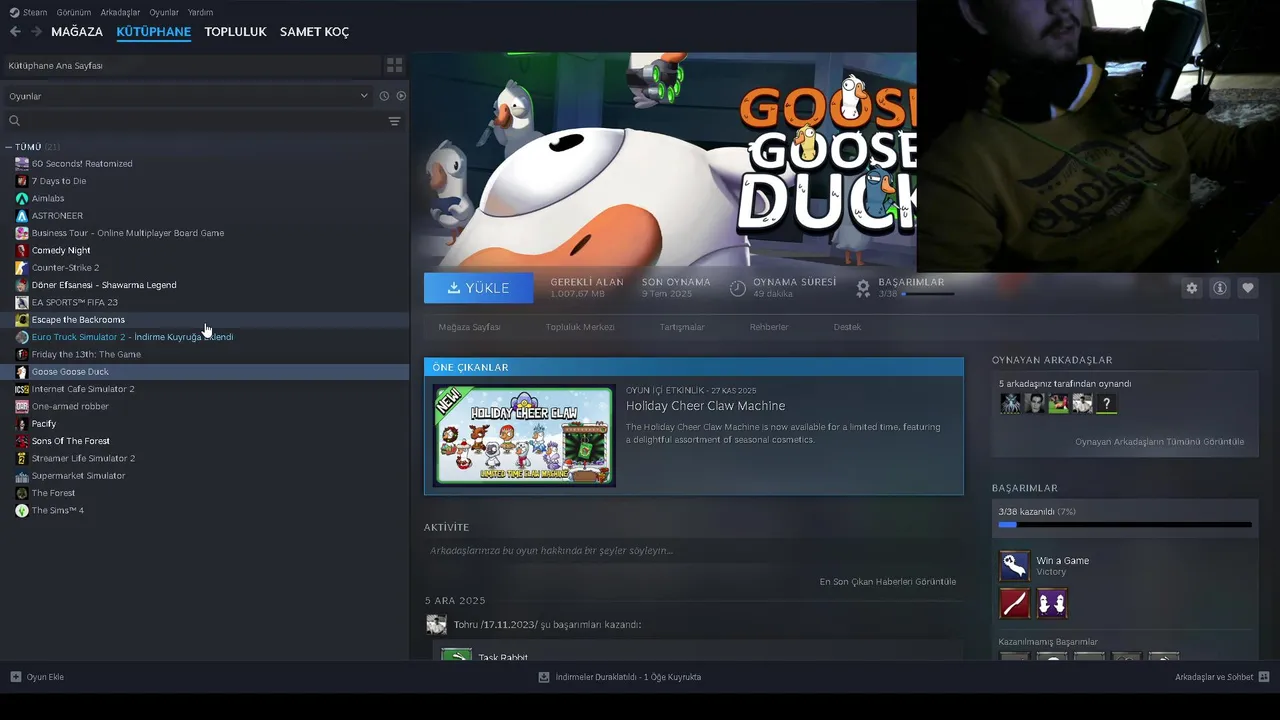Click achievements progress bar in header
Viewport: 1280px width, 720px height.
click(927, 294)
